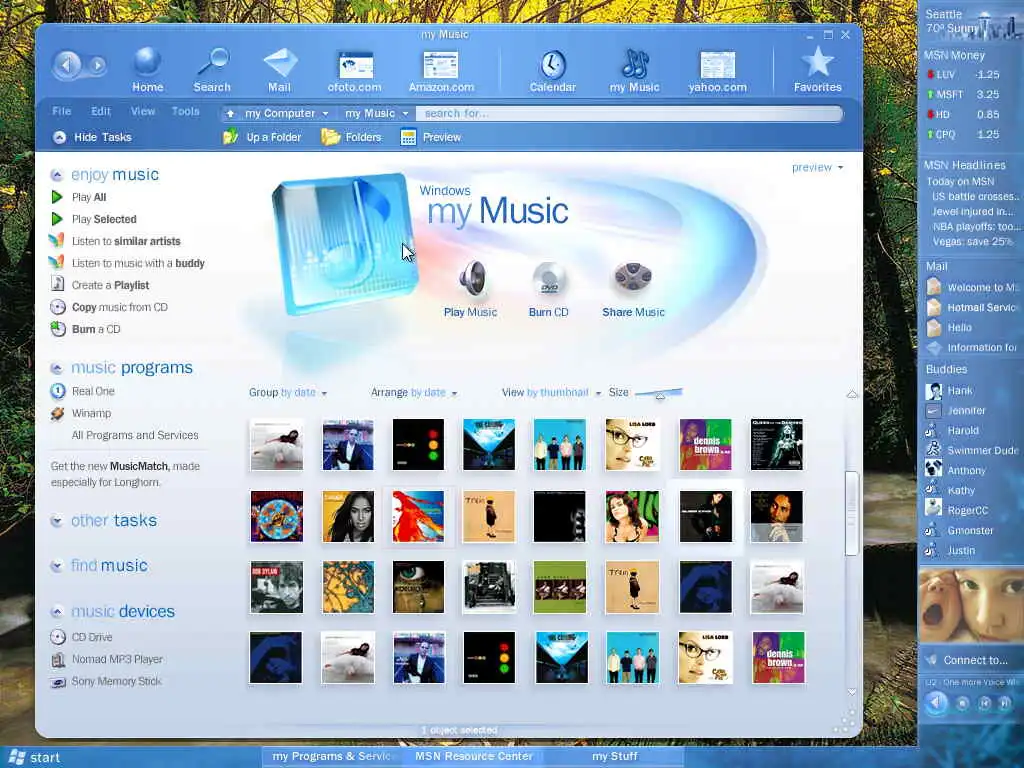1024x768 pixels.
Task: Open the View by thumbnail dropdown
Action: pos(551,392)
